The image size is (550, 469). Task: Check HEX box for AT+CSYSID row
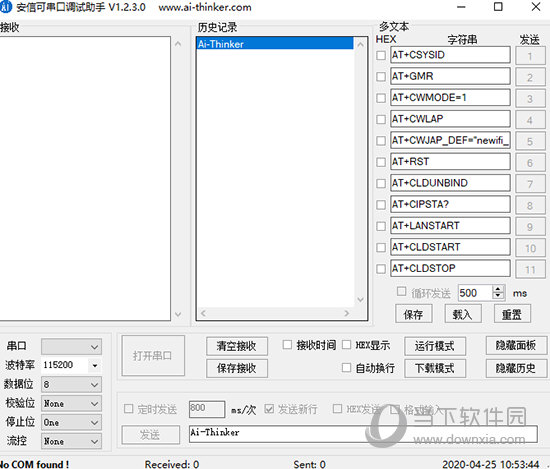pyautogui.click(x=381, y=55)
